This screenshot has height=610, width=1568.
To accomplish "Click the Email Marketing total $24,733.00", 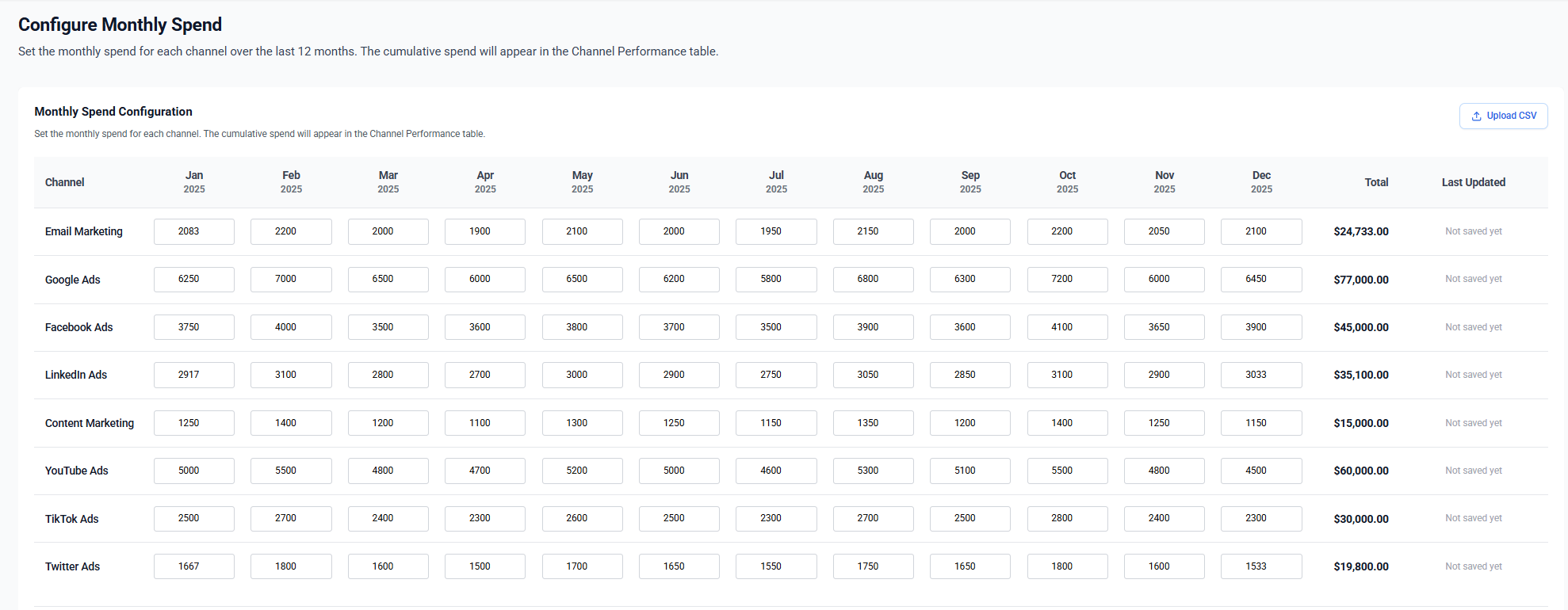I will point(1361,232).
